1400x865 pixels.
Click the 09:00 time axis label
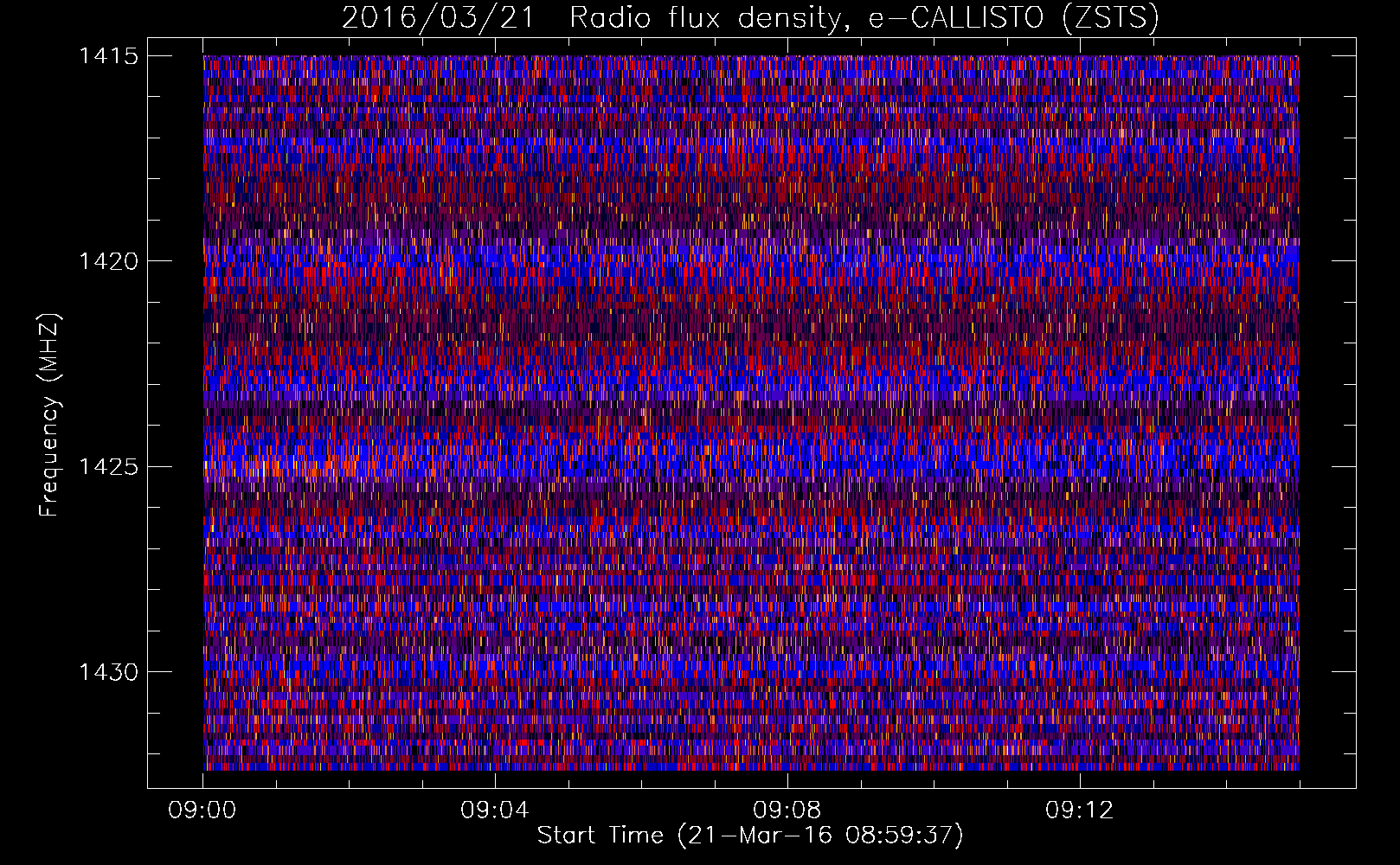click(x=202, y=811)
